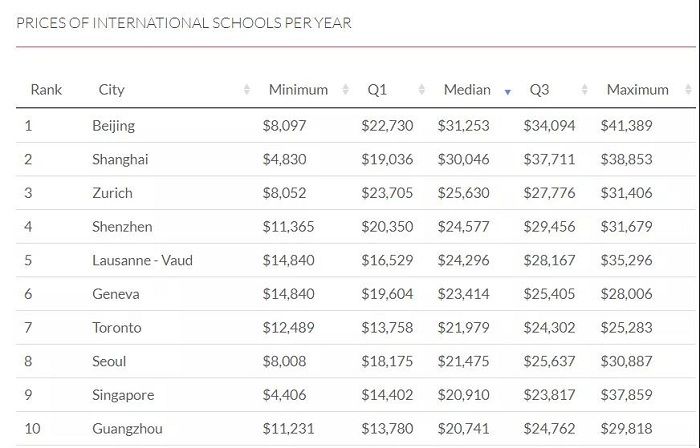
Task: Select Singapore's maximum price $37,859
Action: pos(626,395)
